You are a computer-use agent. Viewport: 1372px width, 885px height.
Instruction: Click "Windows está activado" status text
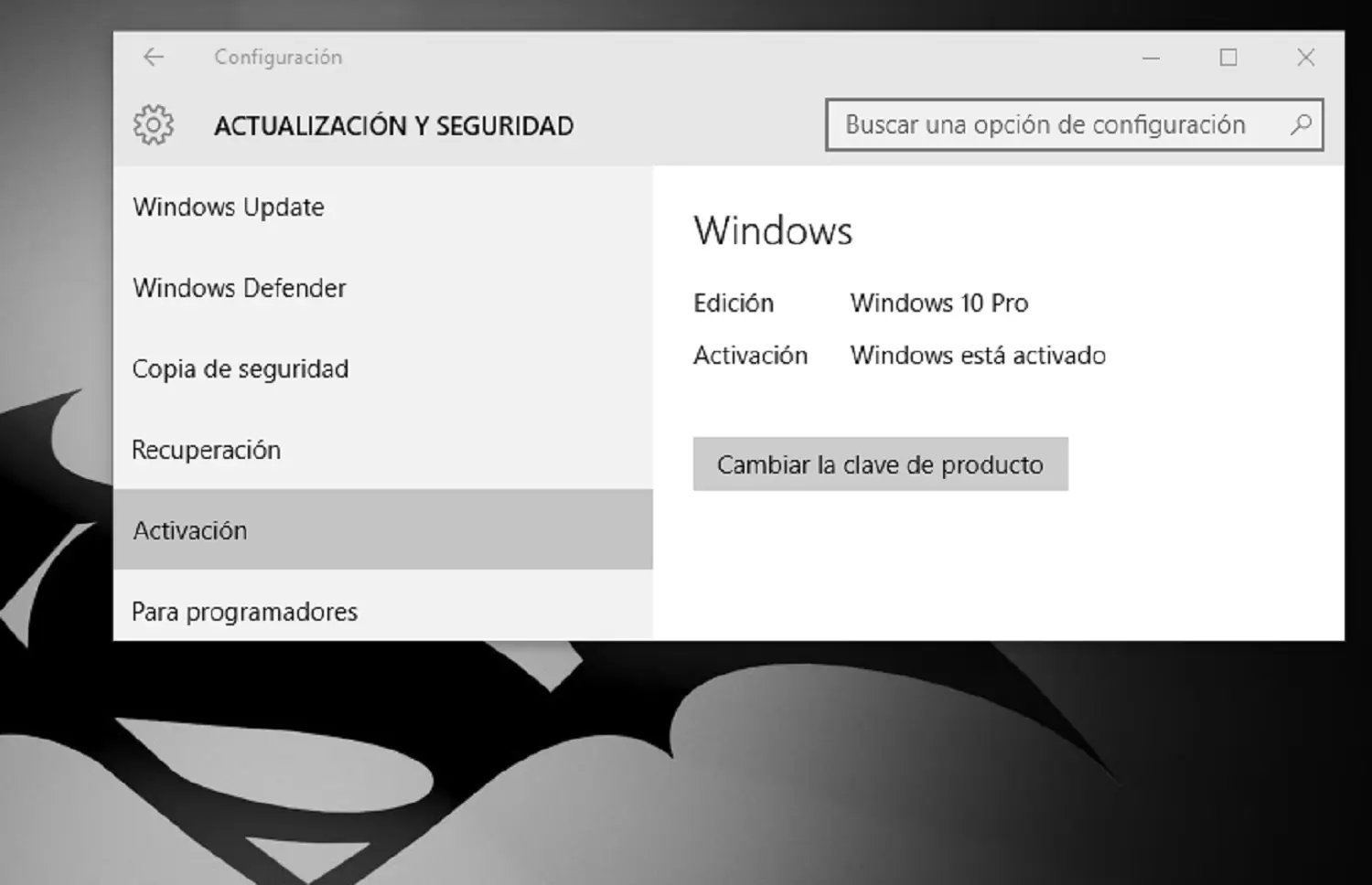coord(978,355)
